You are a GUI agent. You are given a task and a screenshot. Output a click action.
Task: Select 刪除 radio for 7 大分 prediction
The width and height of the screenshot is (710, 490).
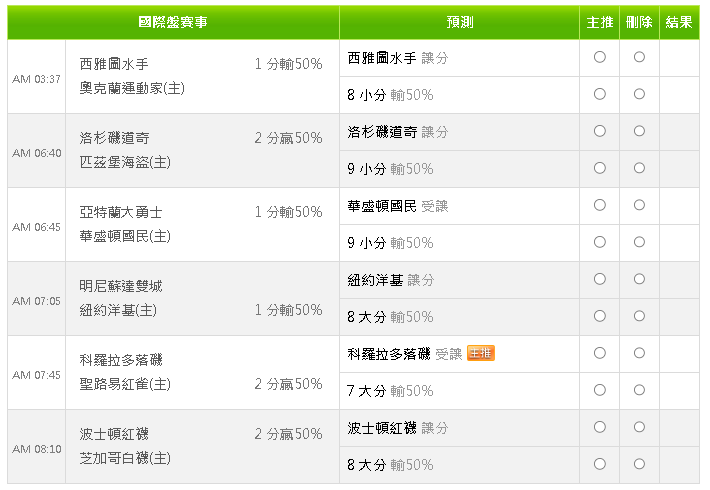coord(639,390)
